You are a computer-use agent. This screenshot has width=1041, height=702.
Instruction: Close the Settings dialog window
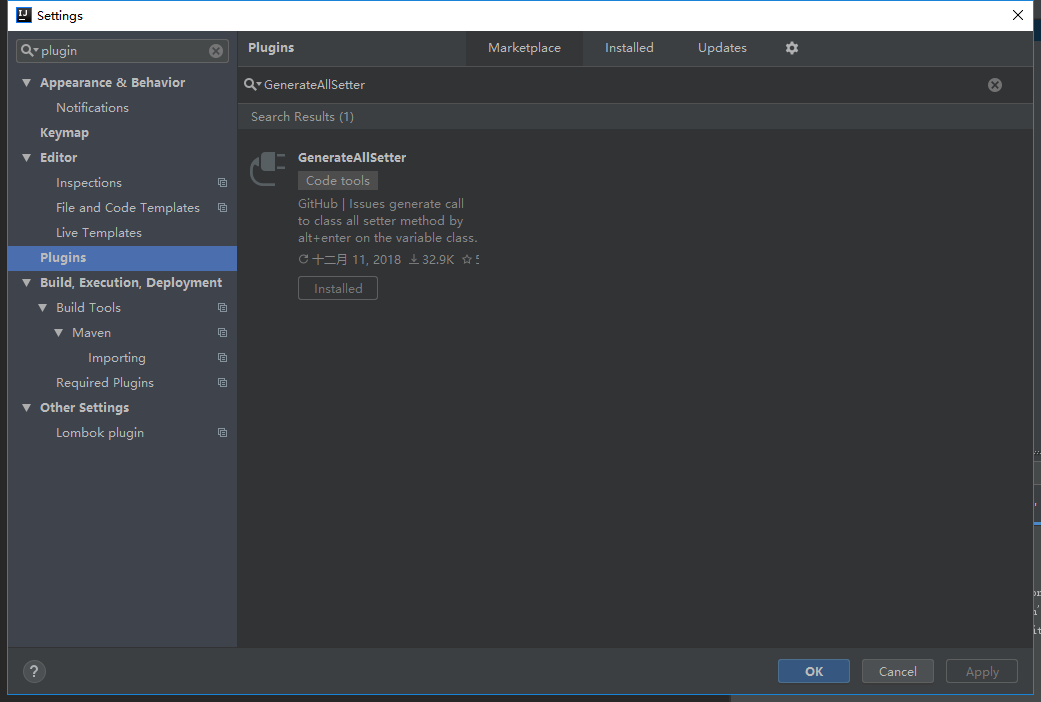pos(1018,15)
